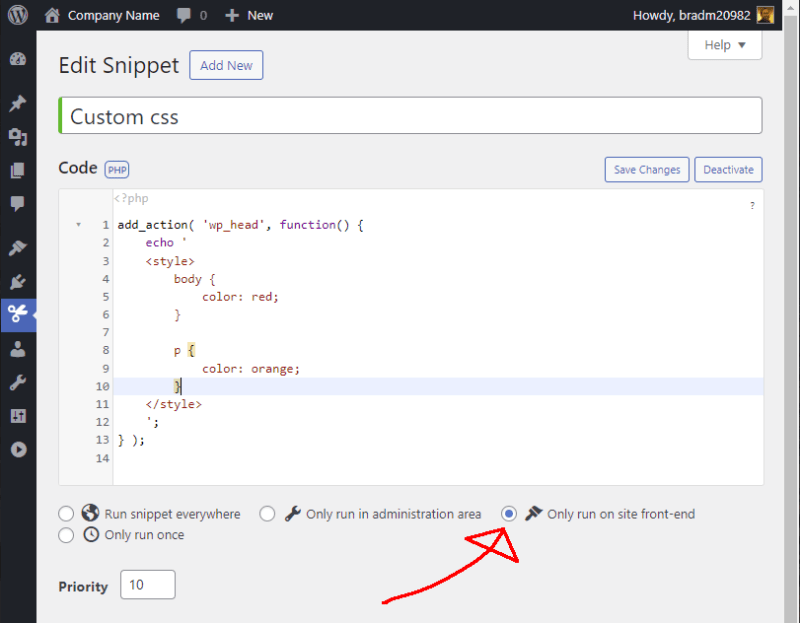Choose the 'Only run once' option

pyautogui.click(x=66, y=535)
